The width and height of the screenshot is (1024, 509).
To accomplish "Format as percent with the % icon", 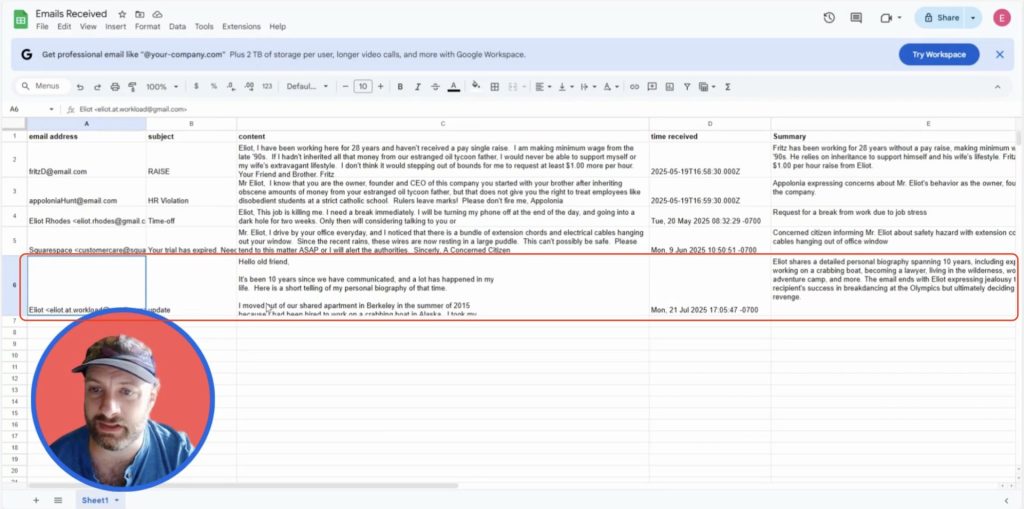I will pos(214,86).
